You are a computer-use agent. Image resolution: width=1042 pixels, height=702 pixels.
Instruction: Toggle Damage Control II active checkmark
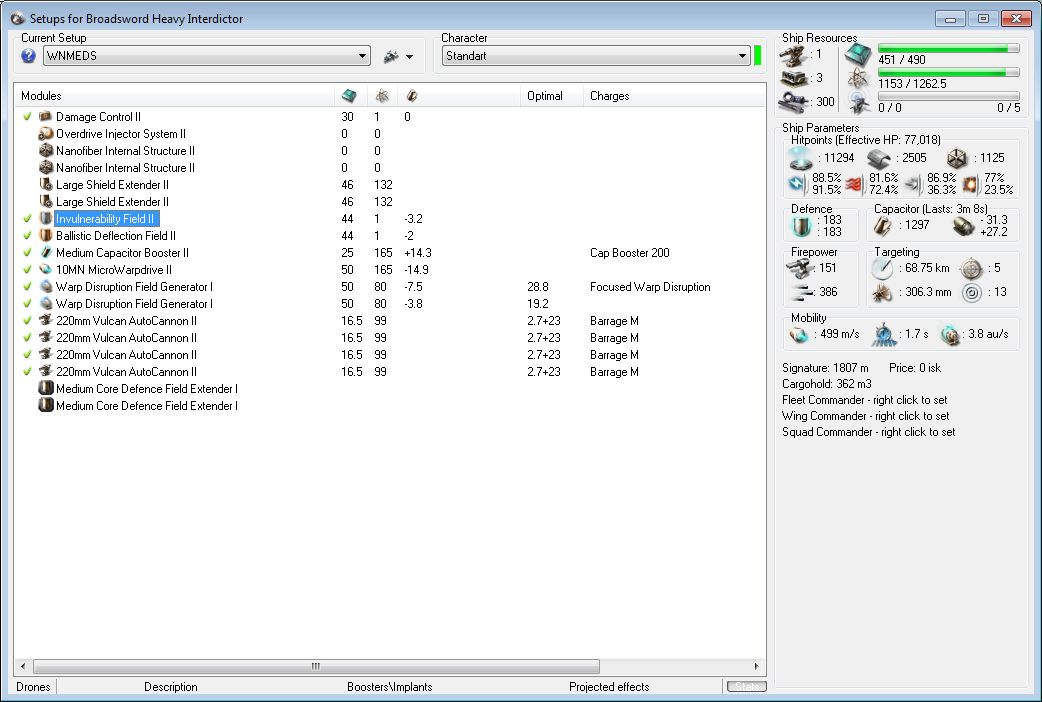[27, 116]
